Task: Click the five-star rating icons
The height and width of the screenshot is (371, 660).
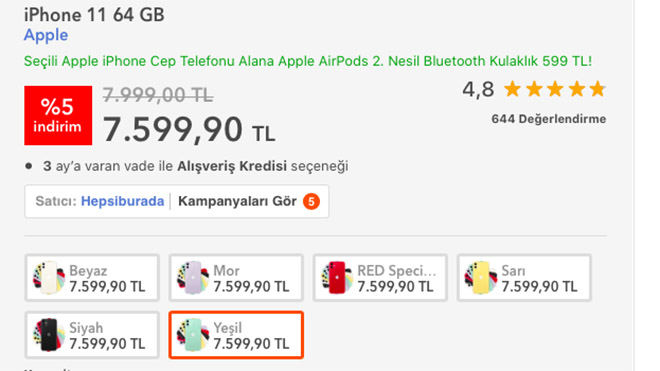Action: 555,89
